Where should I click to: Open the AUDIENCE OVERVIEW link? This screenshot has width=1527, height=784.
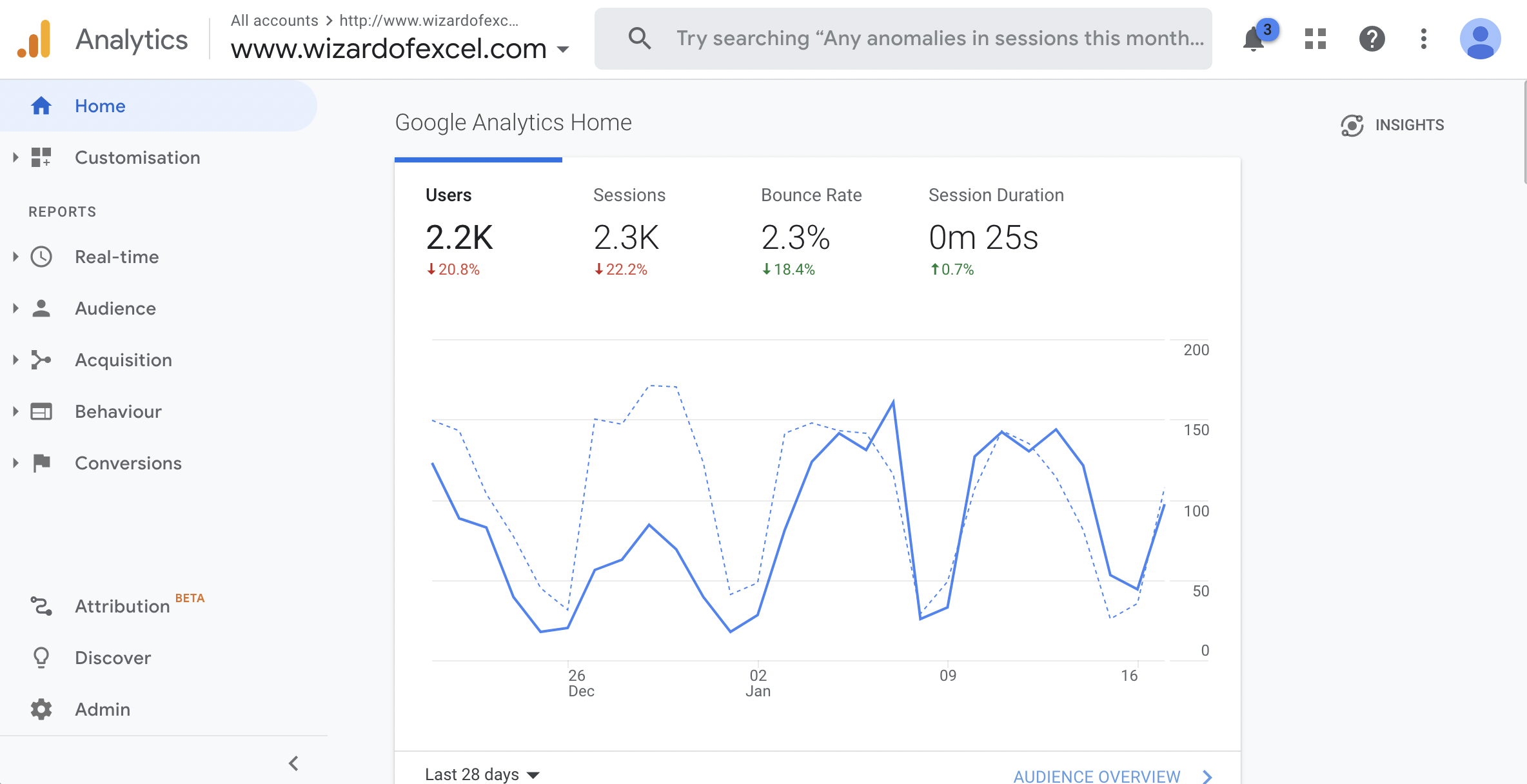point(1097,776)
